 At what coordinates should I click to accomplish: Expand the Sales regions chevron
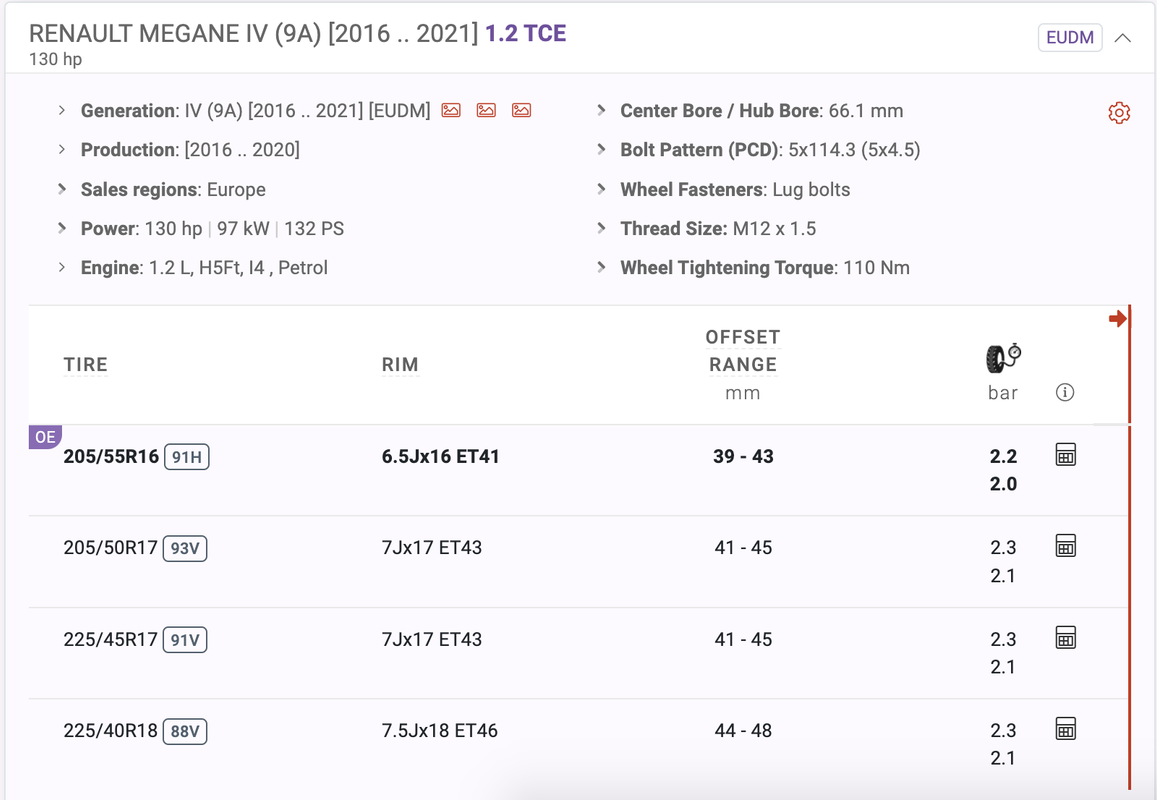(x=62, y=189)
